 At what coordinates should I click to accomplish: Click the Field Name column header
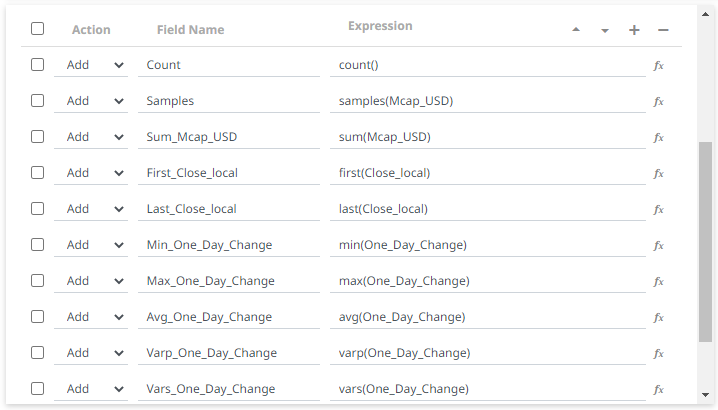pos(190,30)
